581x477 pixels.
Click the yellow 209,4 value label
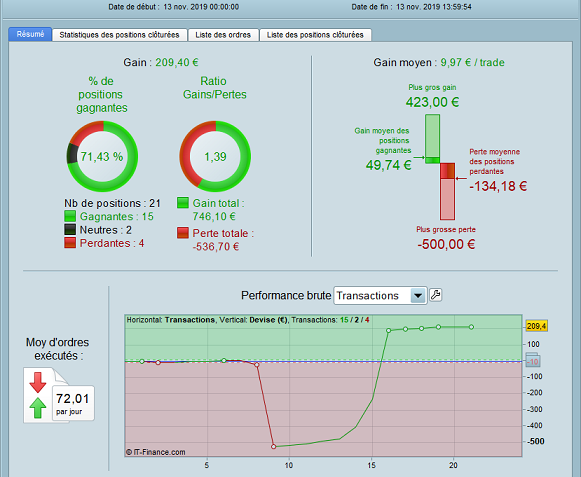coord(536,326)
